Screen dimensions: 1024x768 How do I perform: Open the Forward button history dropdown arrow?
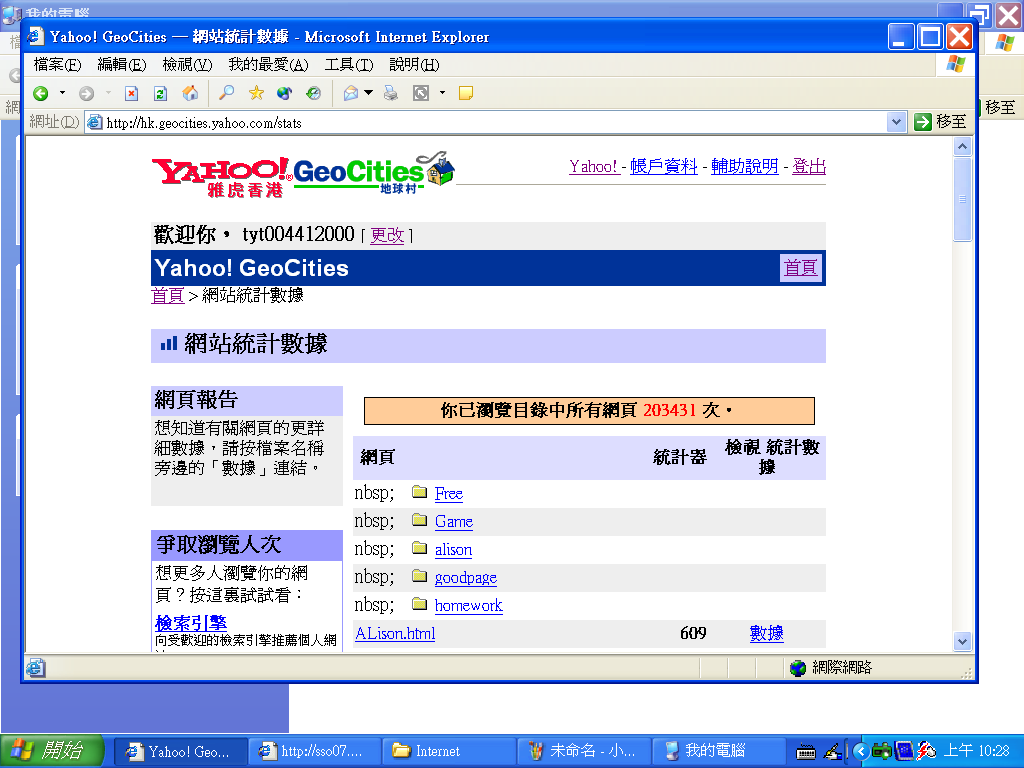tap(108, 93)
